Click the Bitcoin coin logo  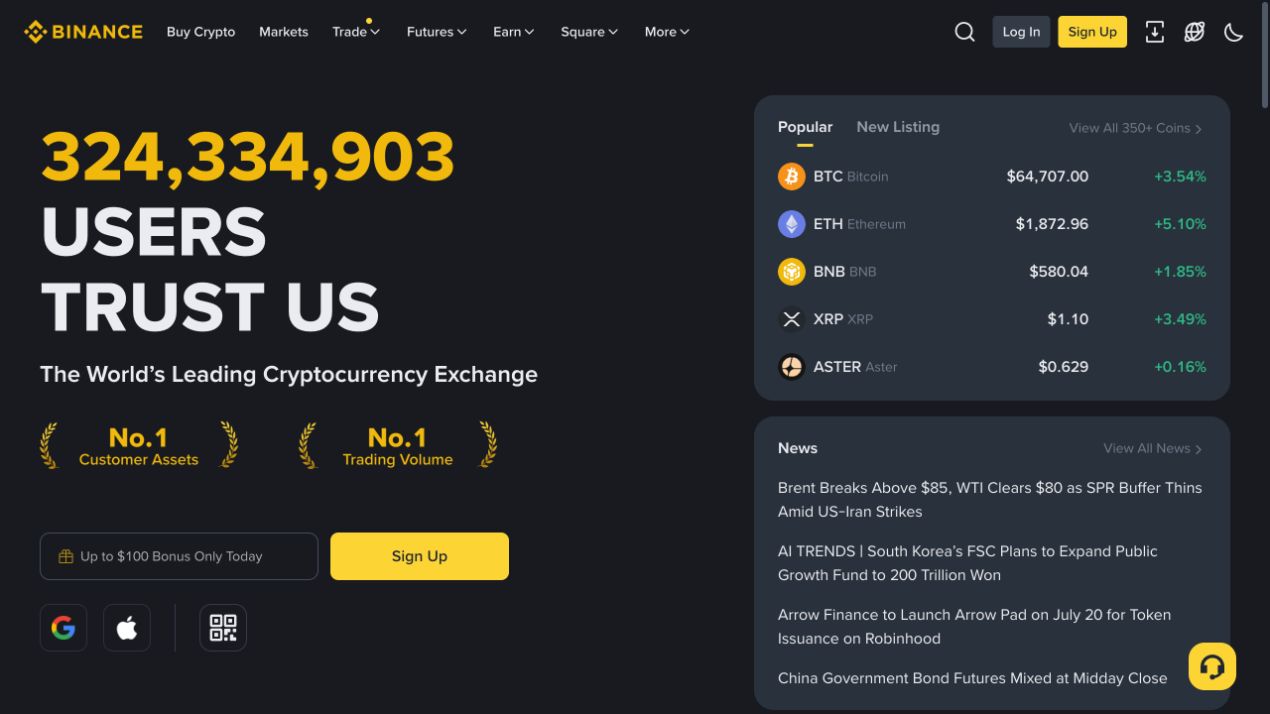[791, 176]
